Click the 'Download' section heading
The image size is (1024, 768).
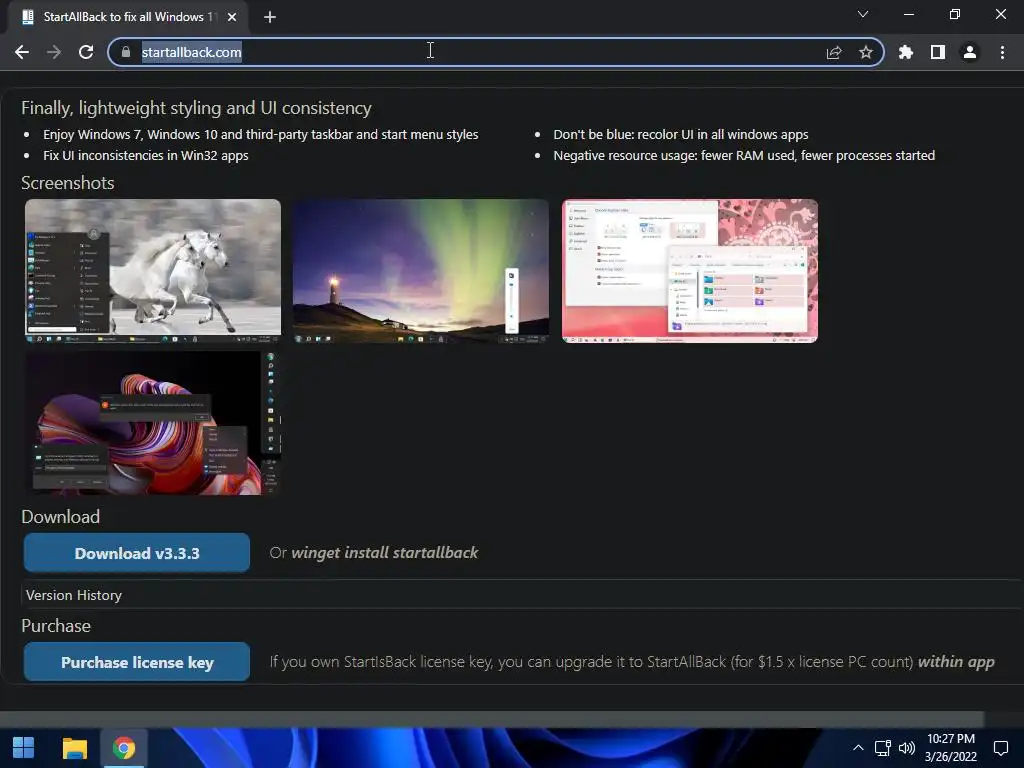click(61, 517)
